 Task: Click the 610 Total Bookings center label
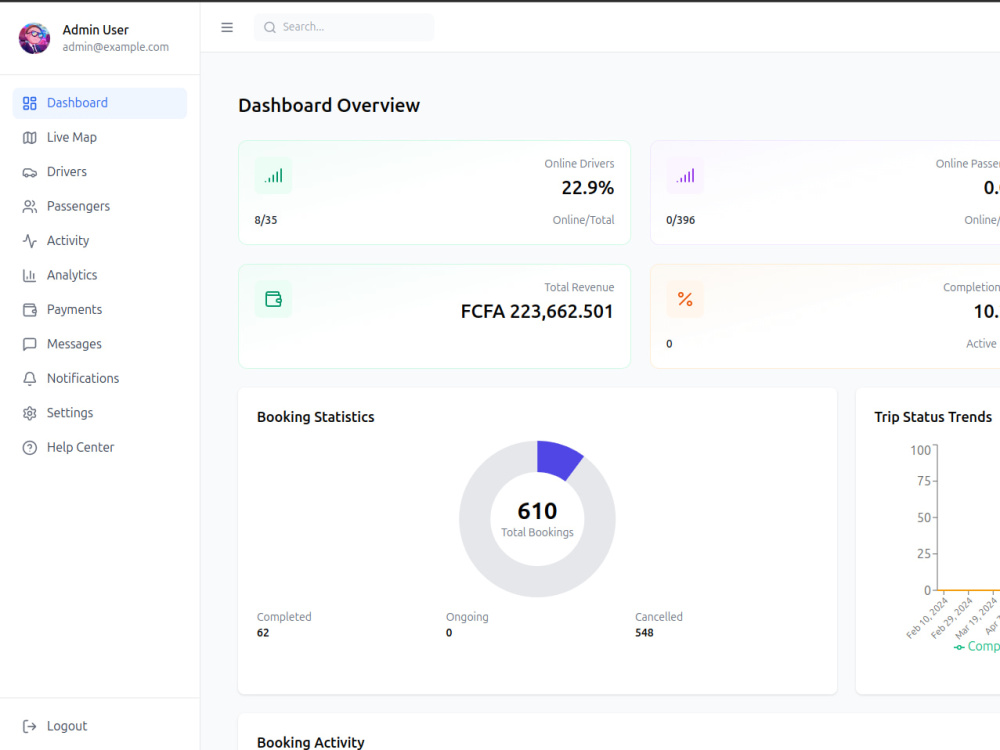537,519
